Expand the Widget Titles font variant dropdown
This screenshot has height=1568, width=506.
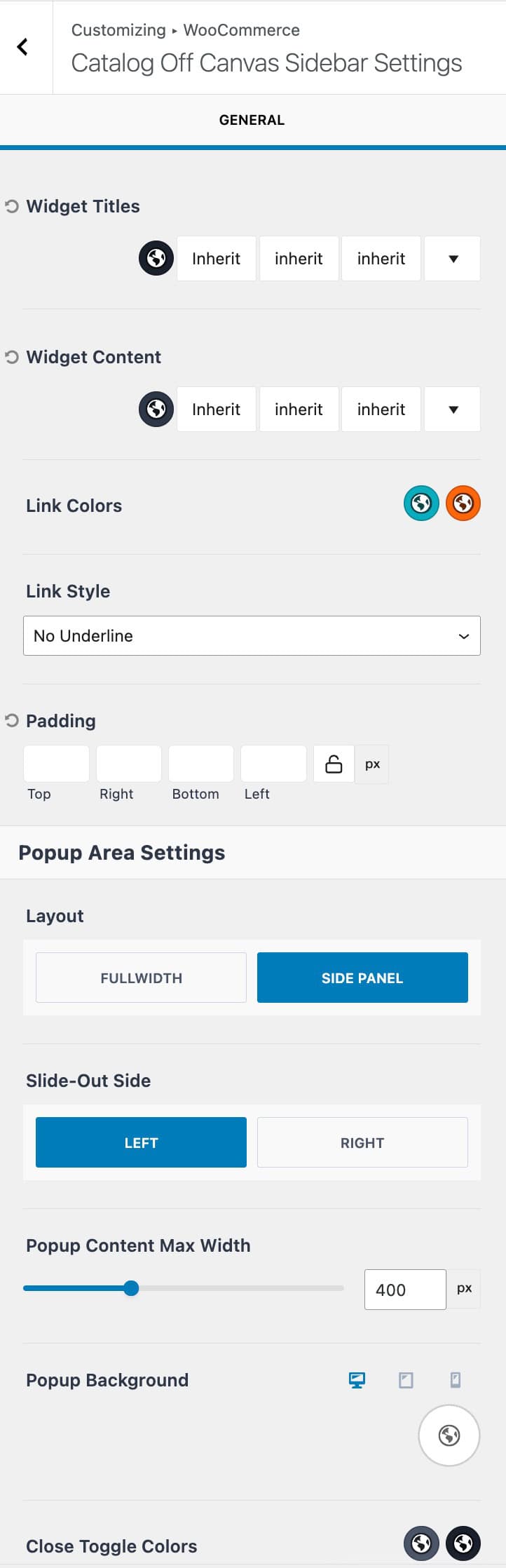[x=452, y=258]
